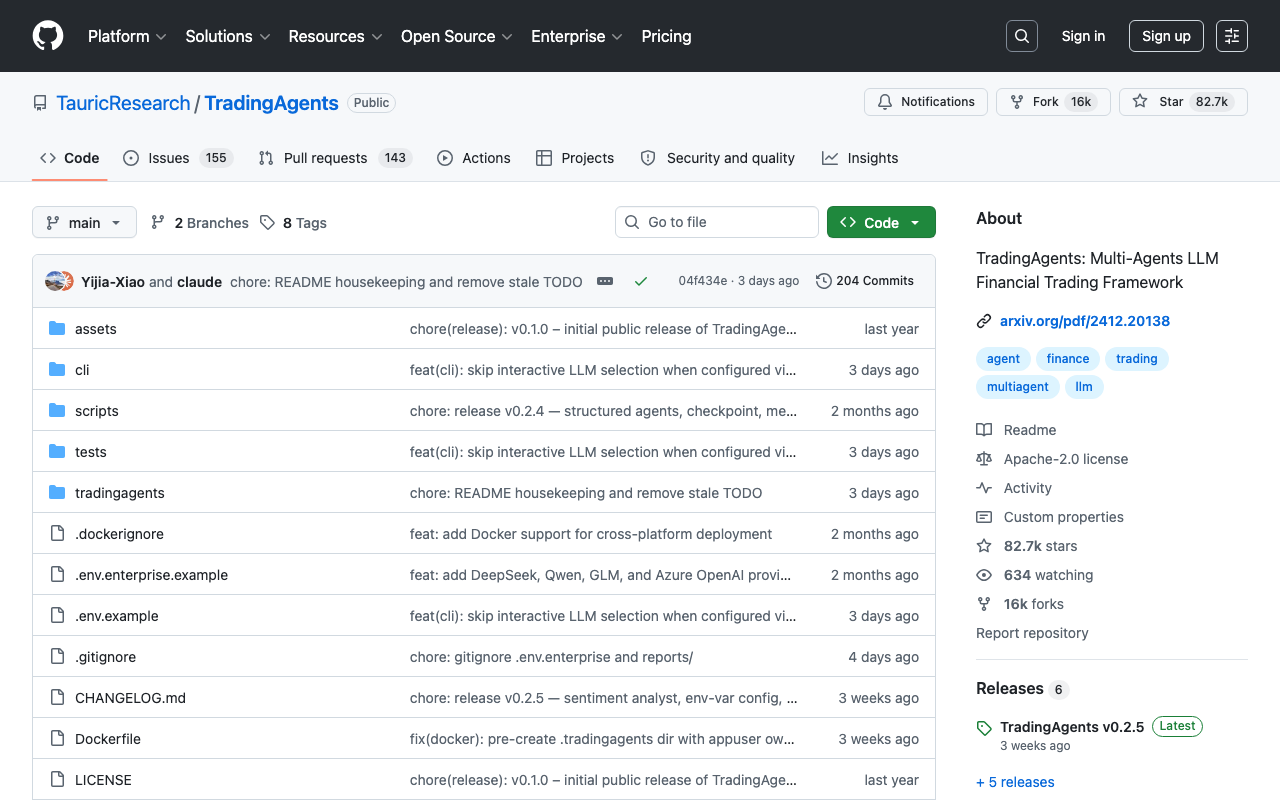Click the Dockerfile file icon

[x=57, y=739]
